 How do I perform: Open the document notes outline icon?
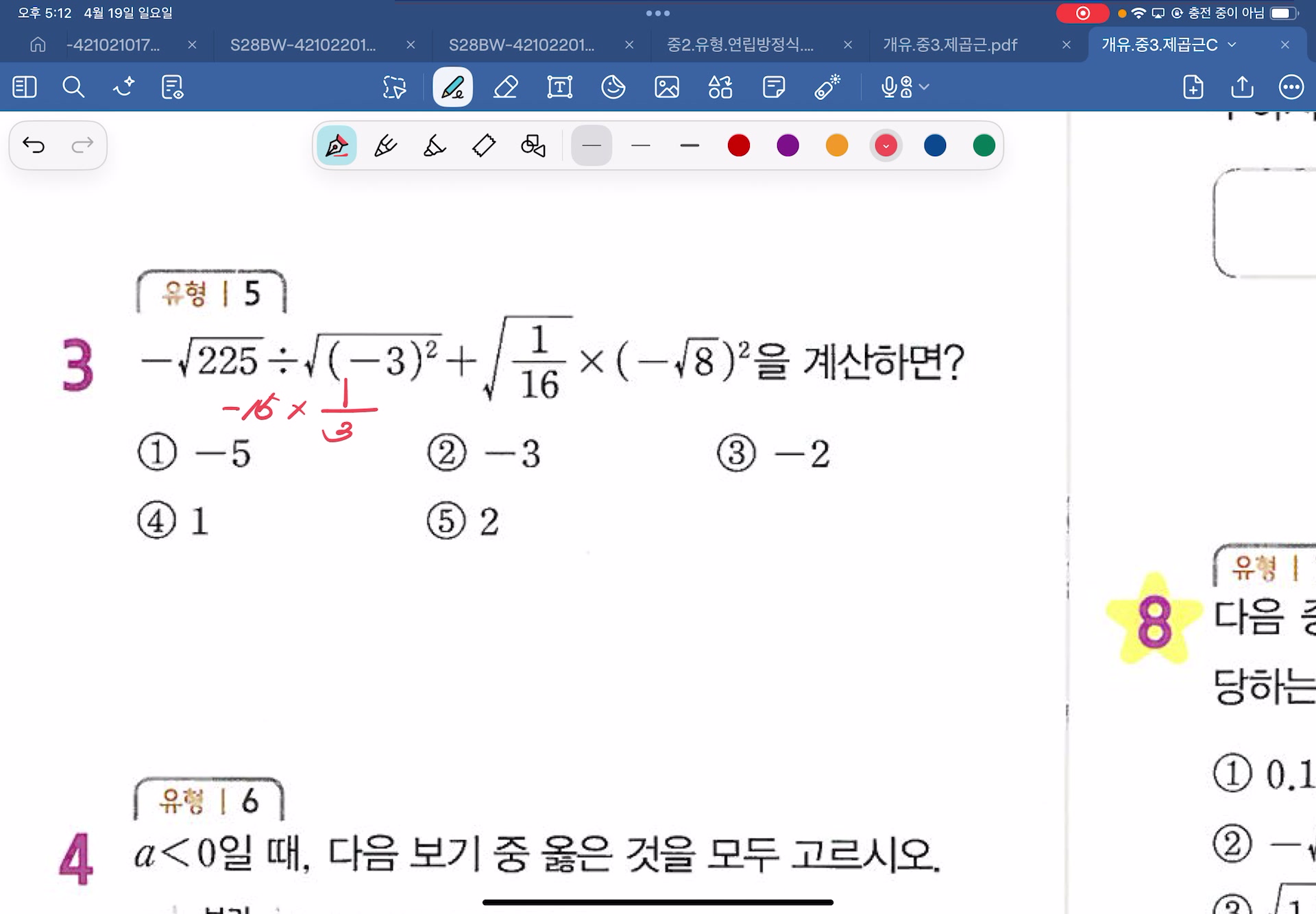[x=172, y=87]
